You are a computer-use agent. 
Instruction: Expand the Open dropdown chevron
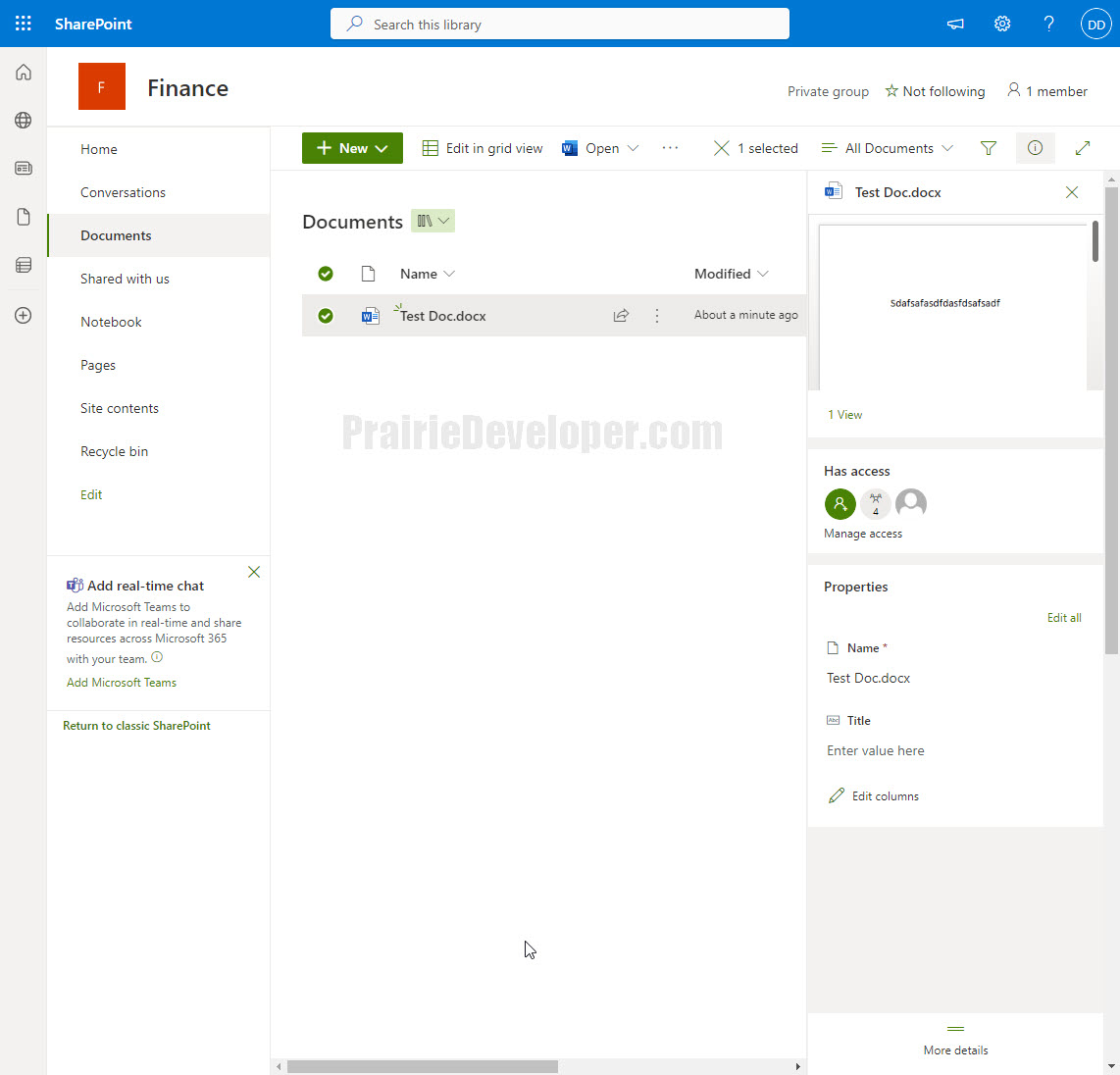[x=633, y=148]
